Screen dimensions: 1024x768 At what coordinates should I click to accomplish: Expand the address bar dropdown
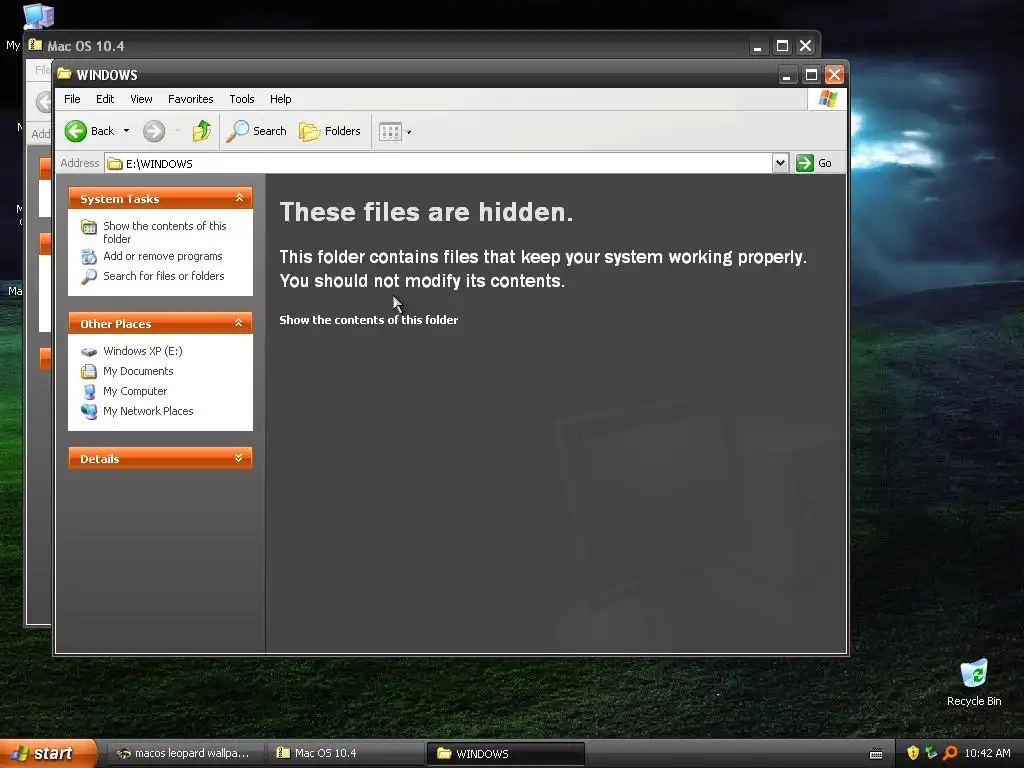click(780, 163)
